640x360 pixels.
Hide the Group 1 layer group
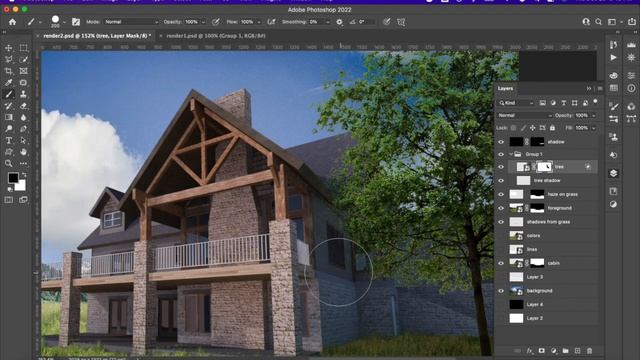pyautogui.click(x=501, y=154)
